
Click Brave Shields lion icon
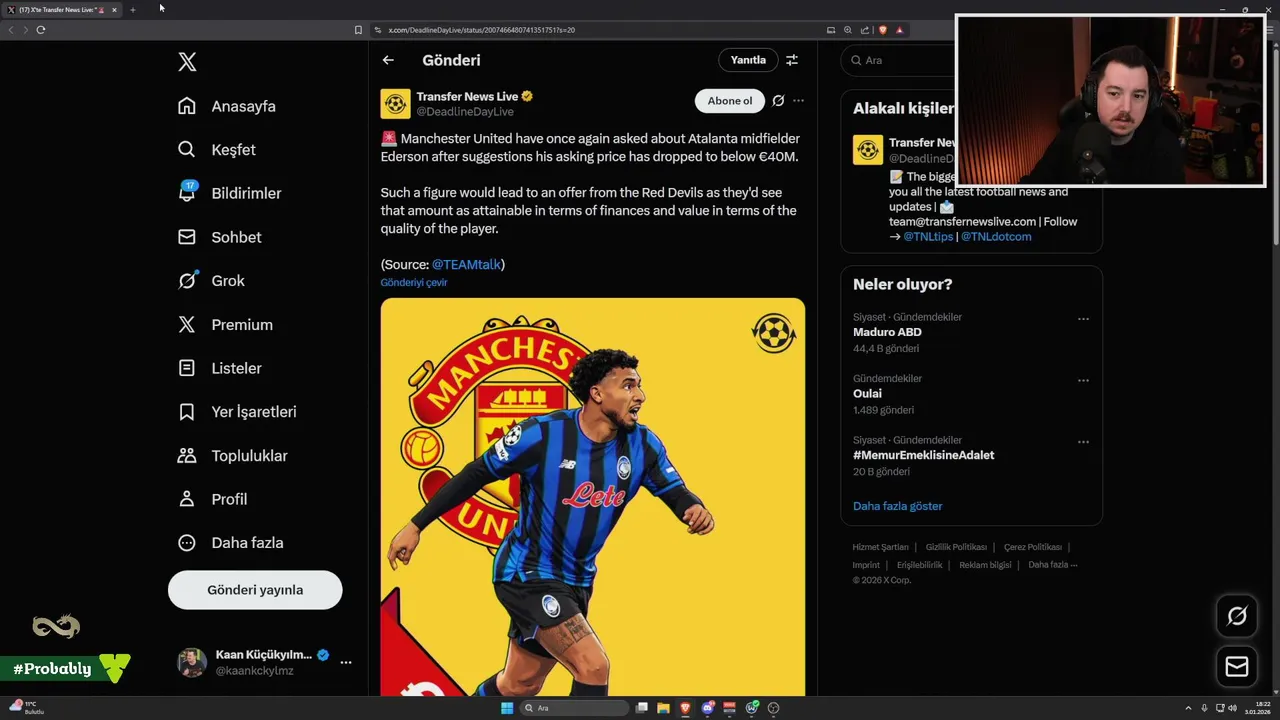[x=882, y=30]
